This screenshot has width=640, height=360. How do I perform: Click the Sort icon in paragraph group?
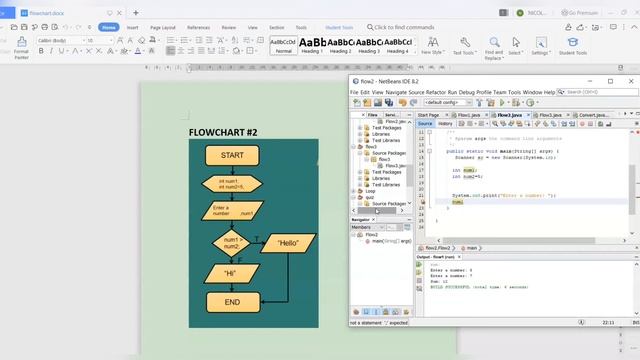235,40
